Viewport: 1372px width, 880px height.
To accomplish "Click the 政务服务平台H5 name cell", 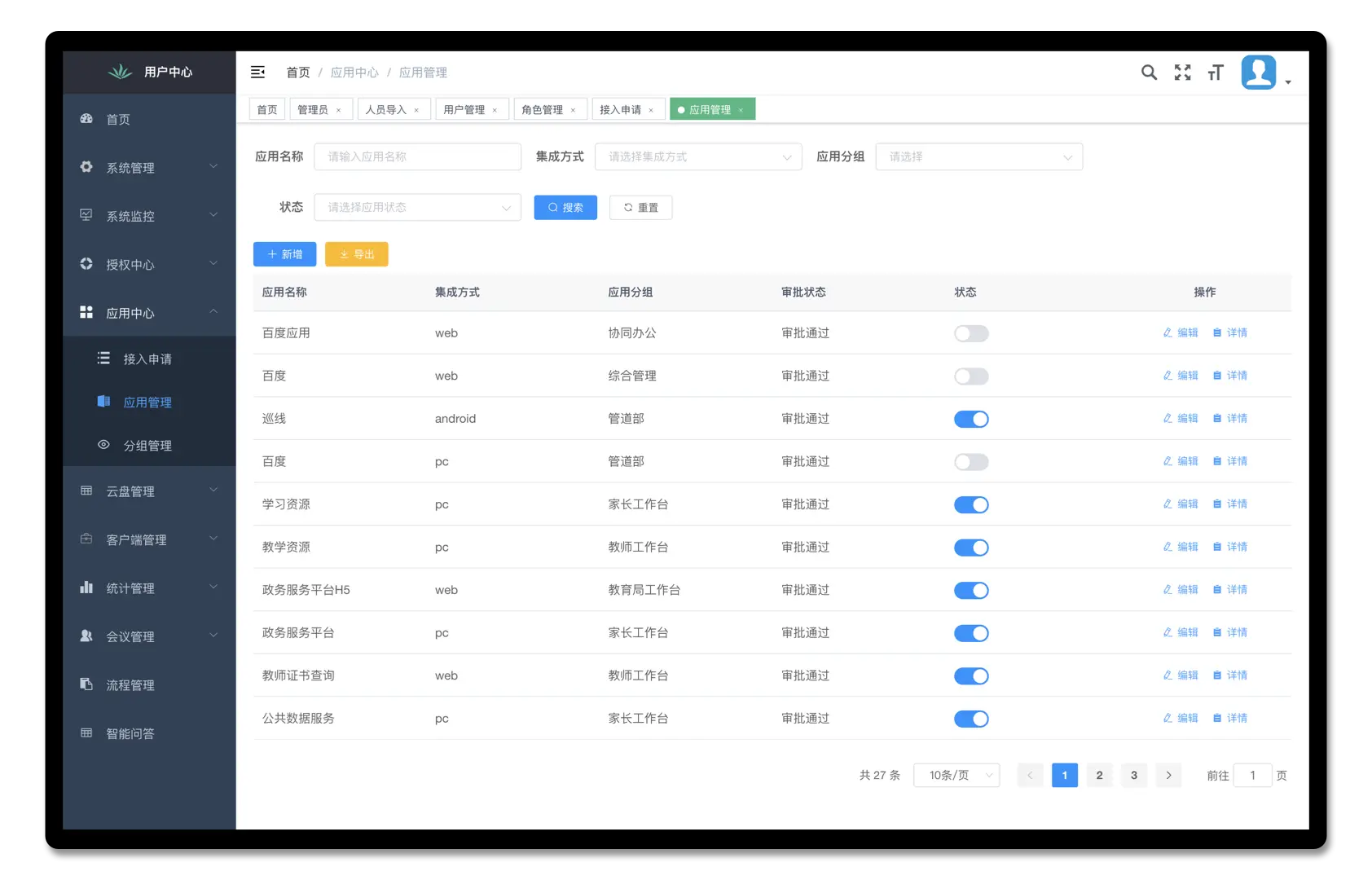I will (x=306, y=590).
